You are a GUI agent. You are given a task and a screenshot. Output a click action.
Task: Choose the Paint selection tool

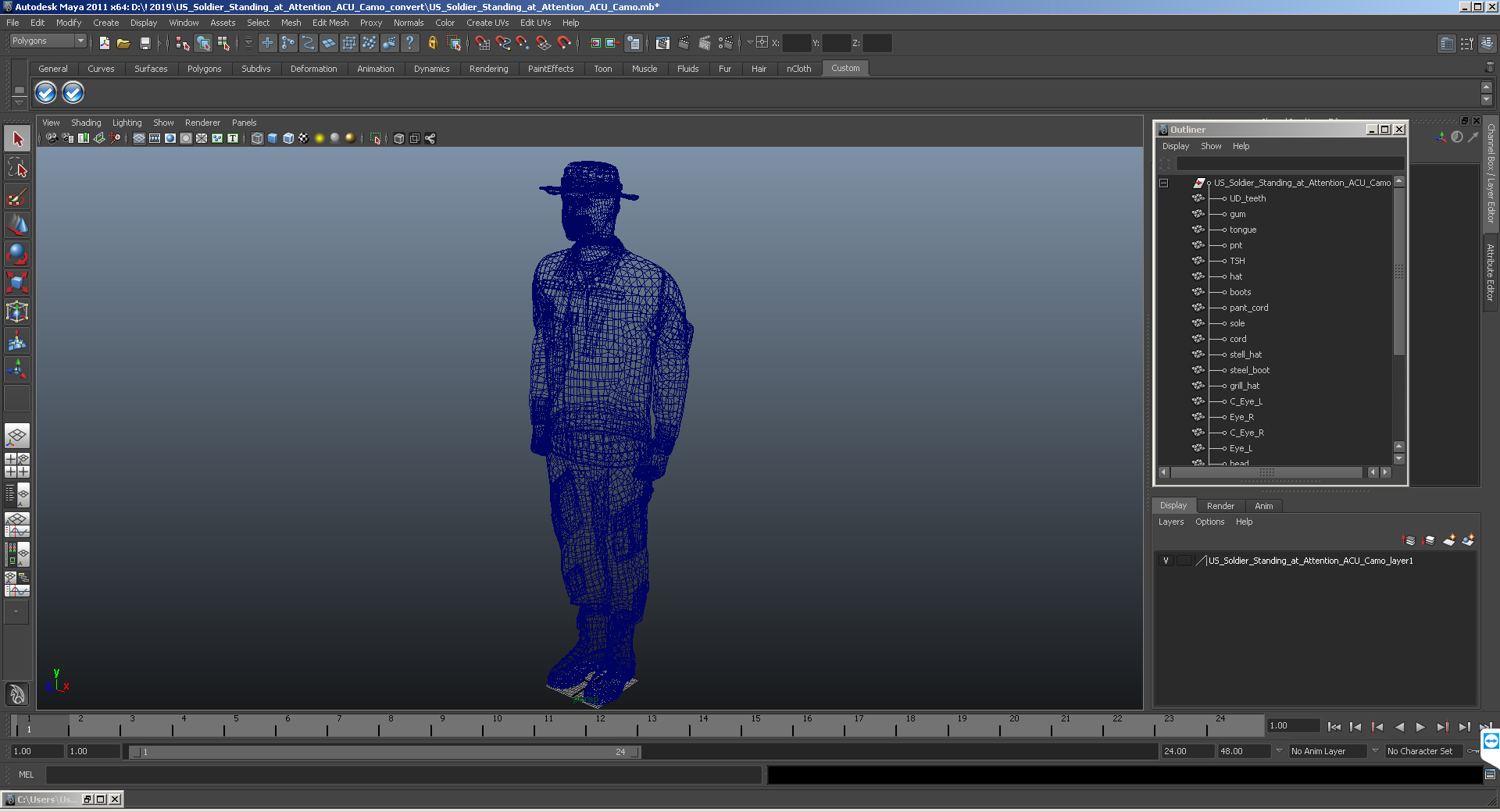17,197
